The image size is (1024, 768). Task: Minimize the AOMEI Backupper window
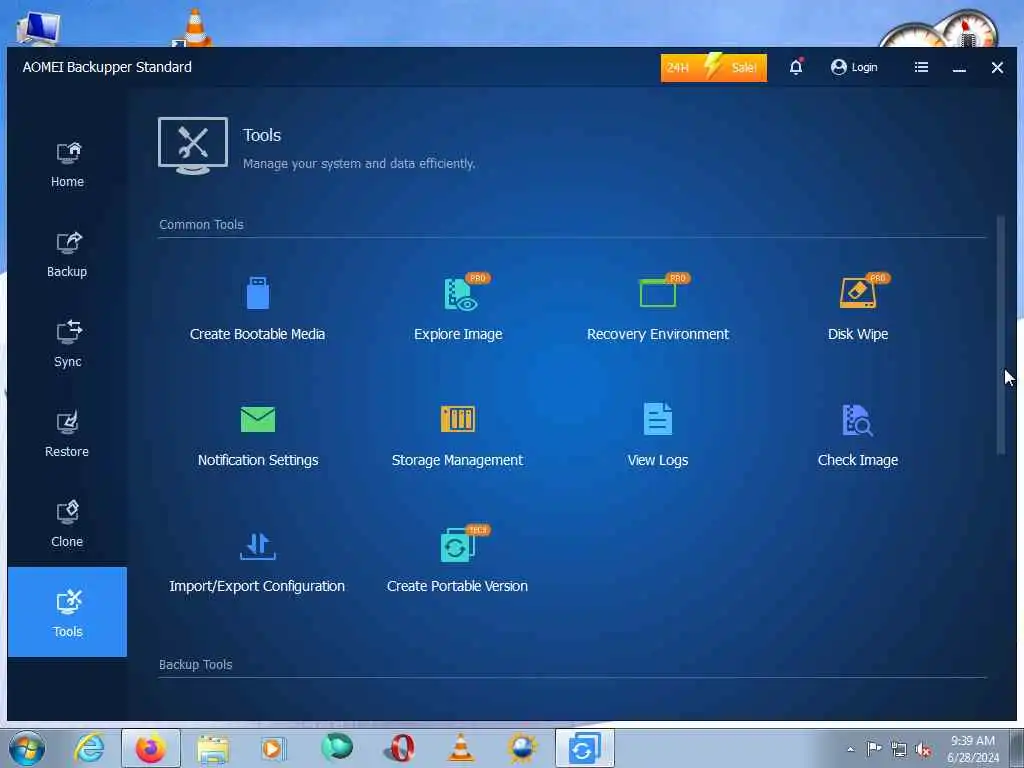pos(959,67)
